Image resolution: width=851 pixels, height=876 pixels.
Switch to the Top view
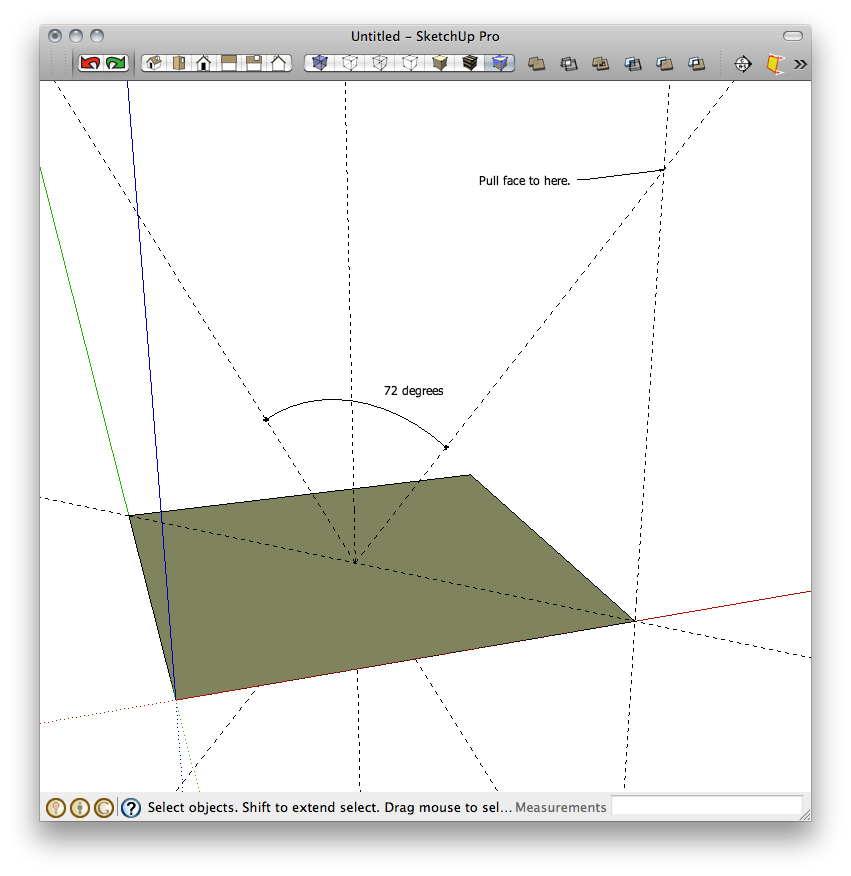179,63
